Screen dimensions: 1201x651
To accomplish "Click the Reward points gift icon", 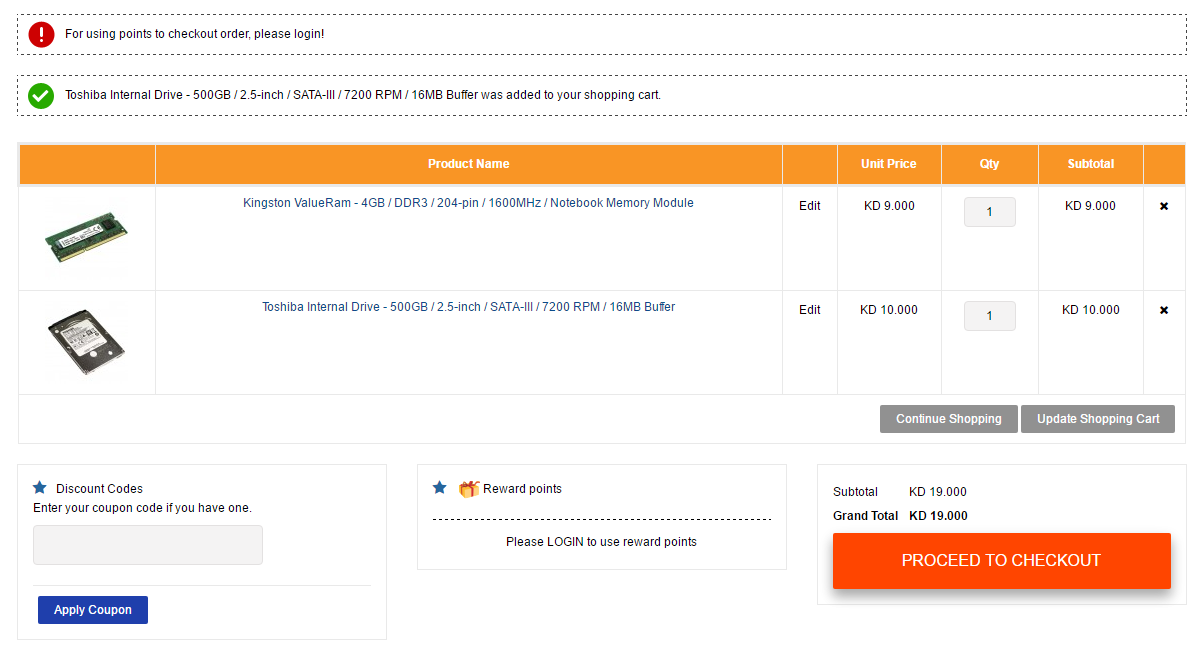I will [469, 489].
